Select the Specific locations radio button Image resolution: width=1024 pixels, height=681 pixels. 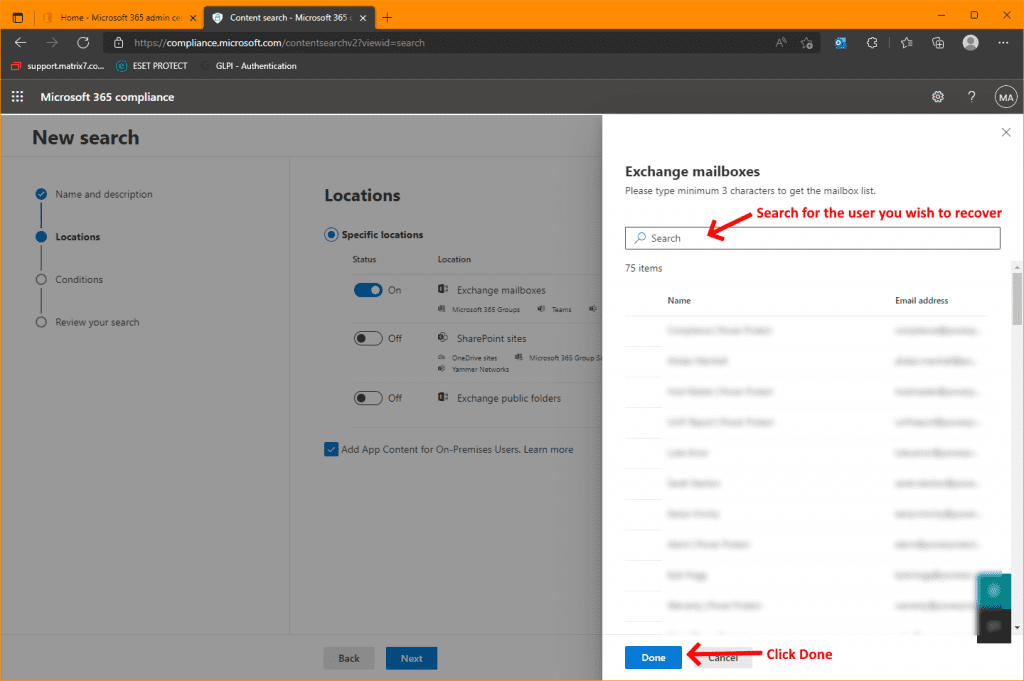tap(331, 234)
